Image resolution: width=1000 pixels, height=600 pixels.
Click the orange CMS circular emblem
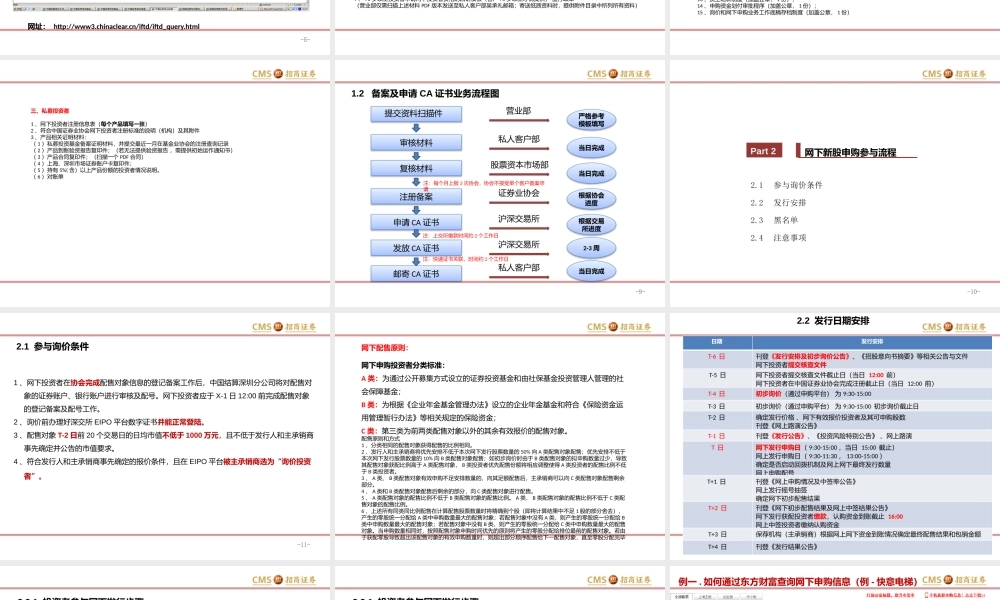[613, 74]
